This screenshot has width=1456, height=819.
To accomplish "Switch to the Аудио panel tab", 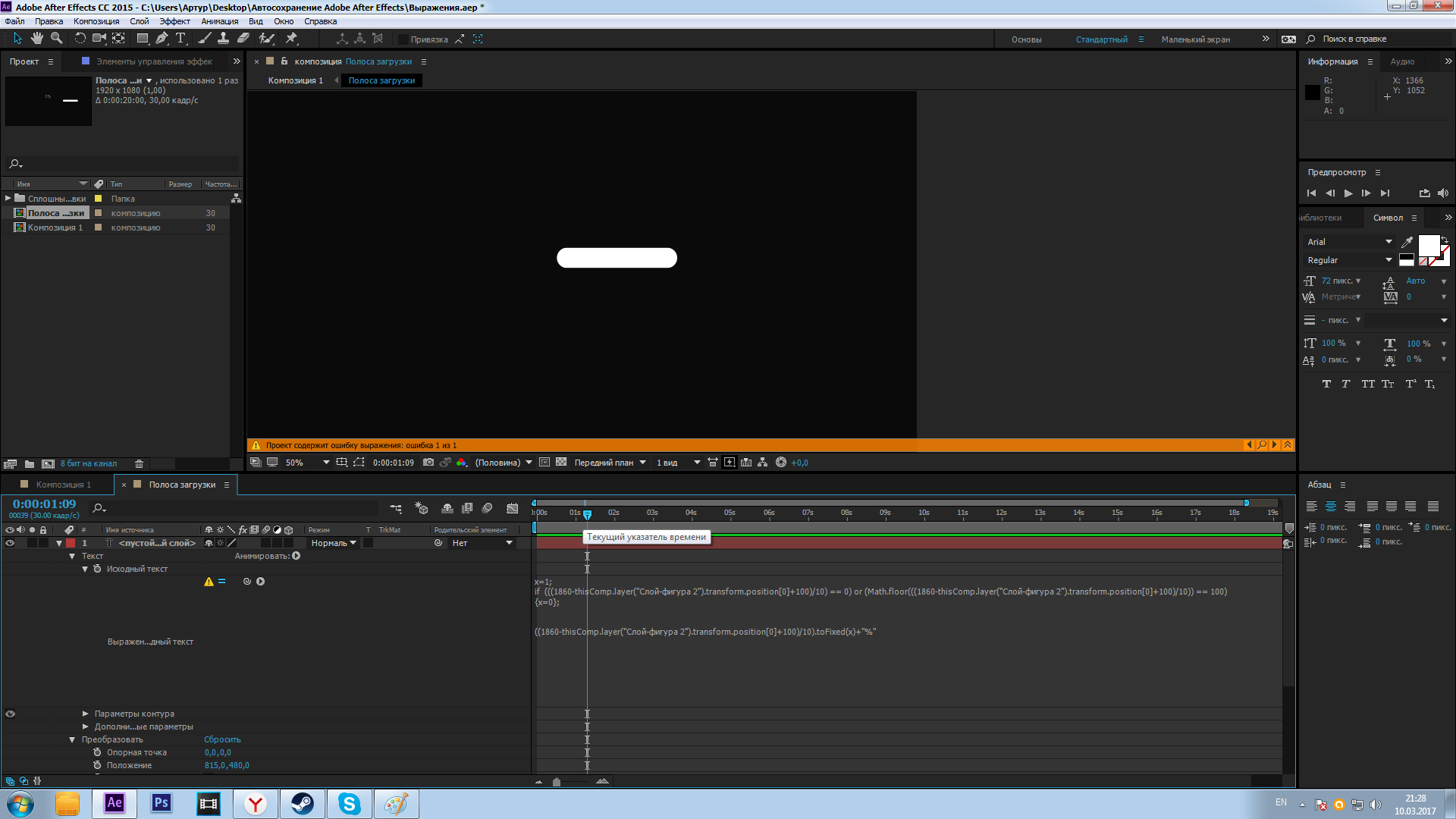I will click(x=1402, y=61).
